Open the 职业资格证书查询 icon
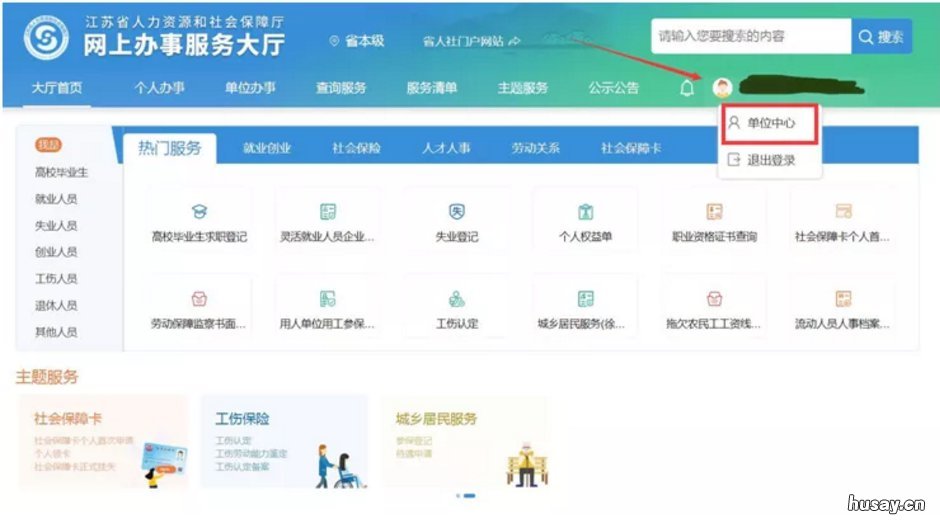940x521 pixels. point(715,211)
